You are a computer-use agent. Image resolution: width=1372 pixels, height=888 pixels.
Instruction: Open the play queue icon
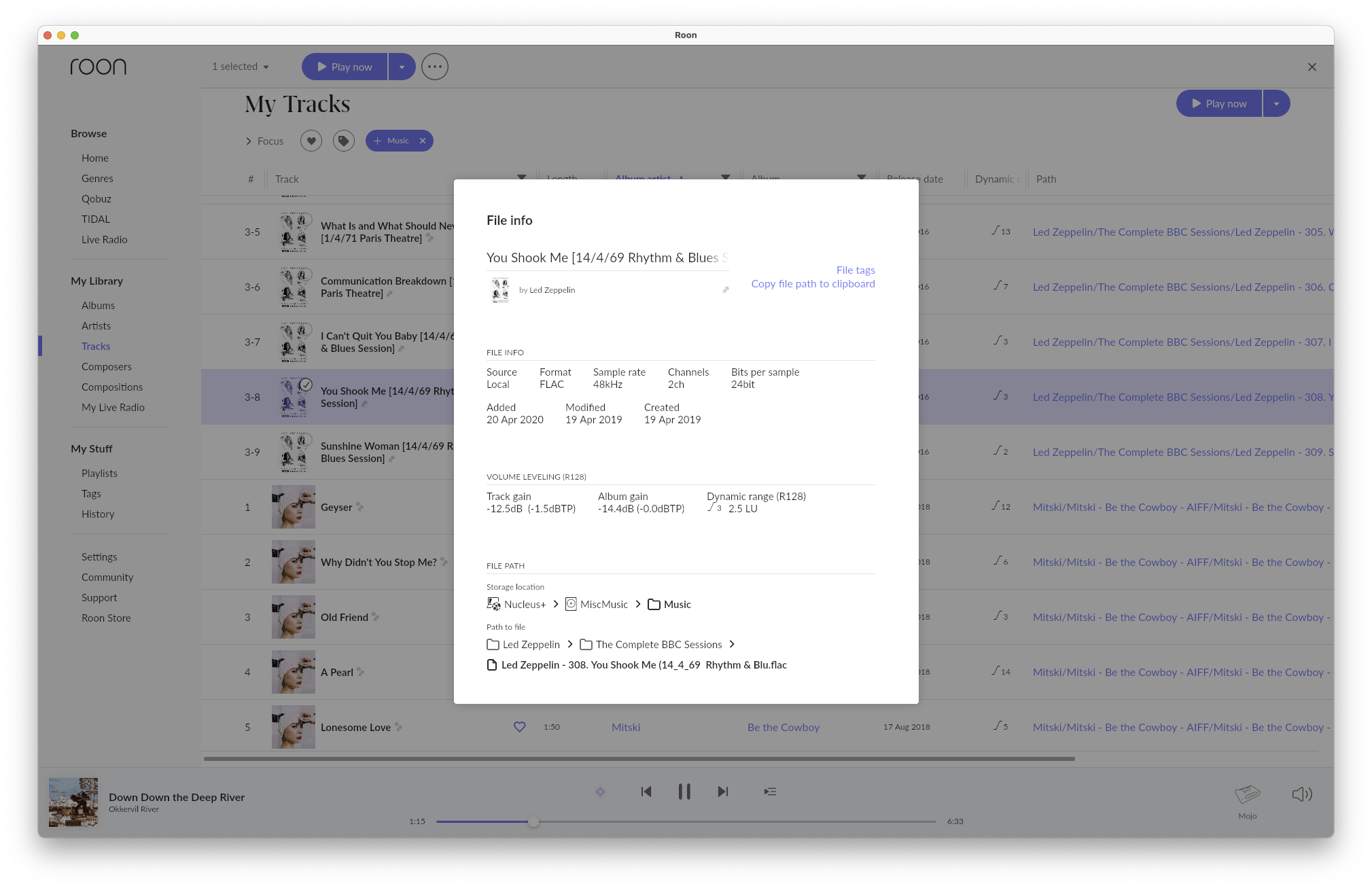click(770, 792)
